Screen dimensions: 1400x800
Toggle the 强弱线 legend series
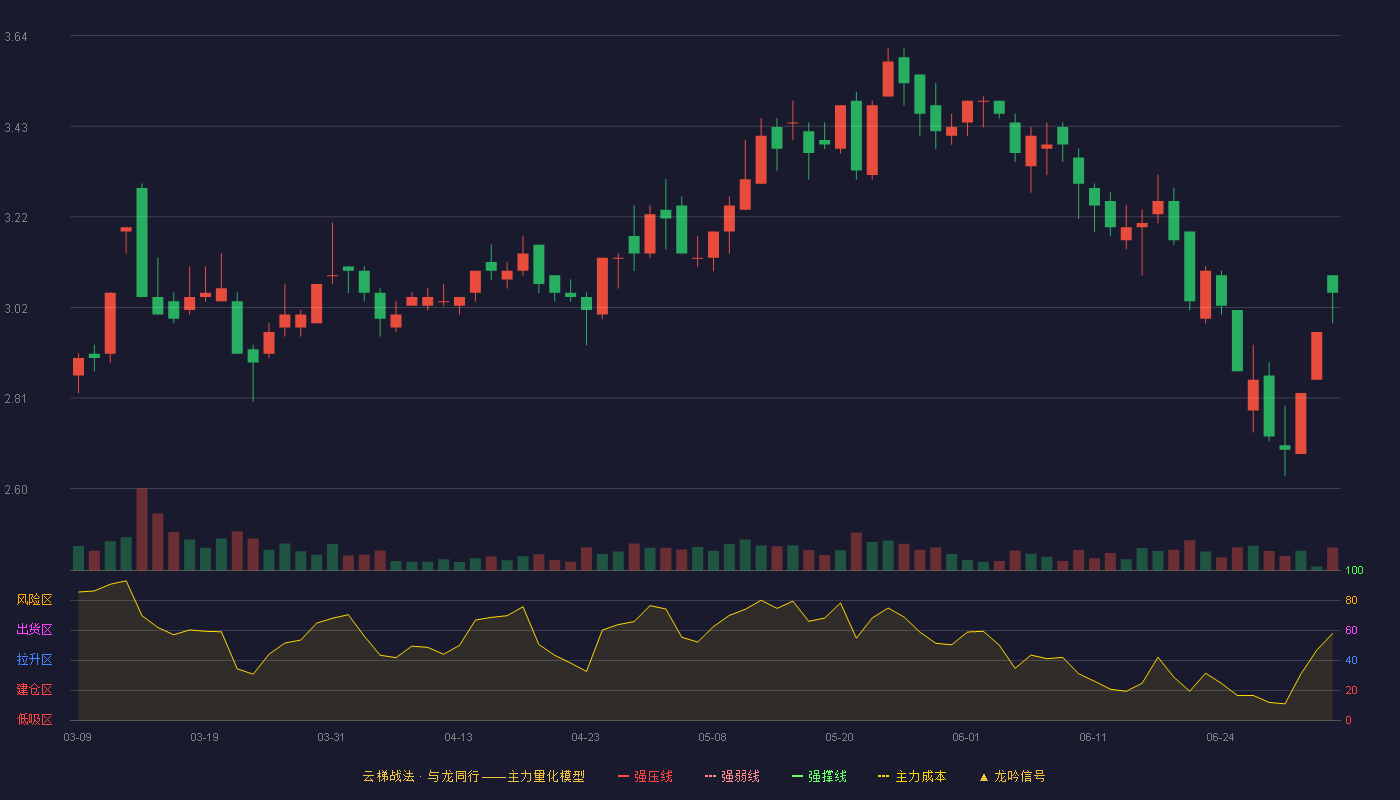tap(732, 776)
